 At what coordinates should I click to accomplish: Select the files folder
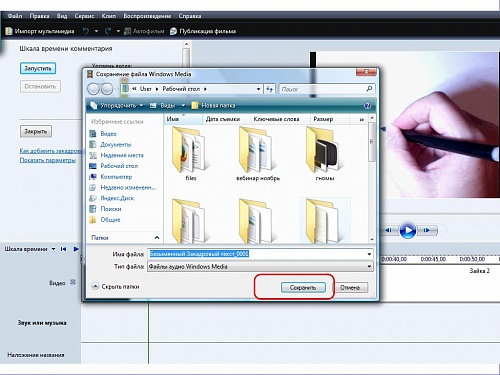point(191,154)
